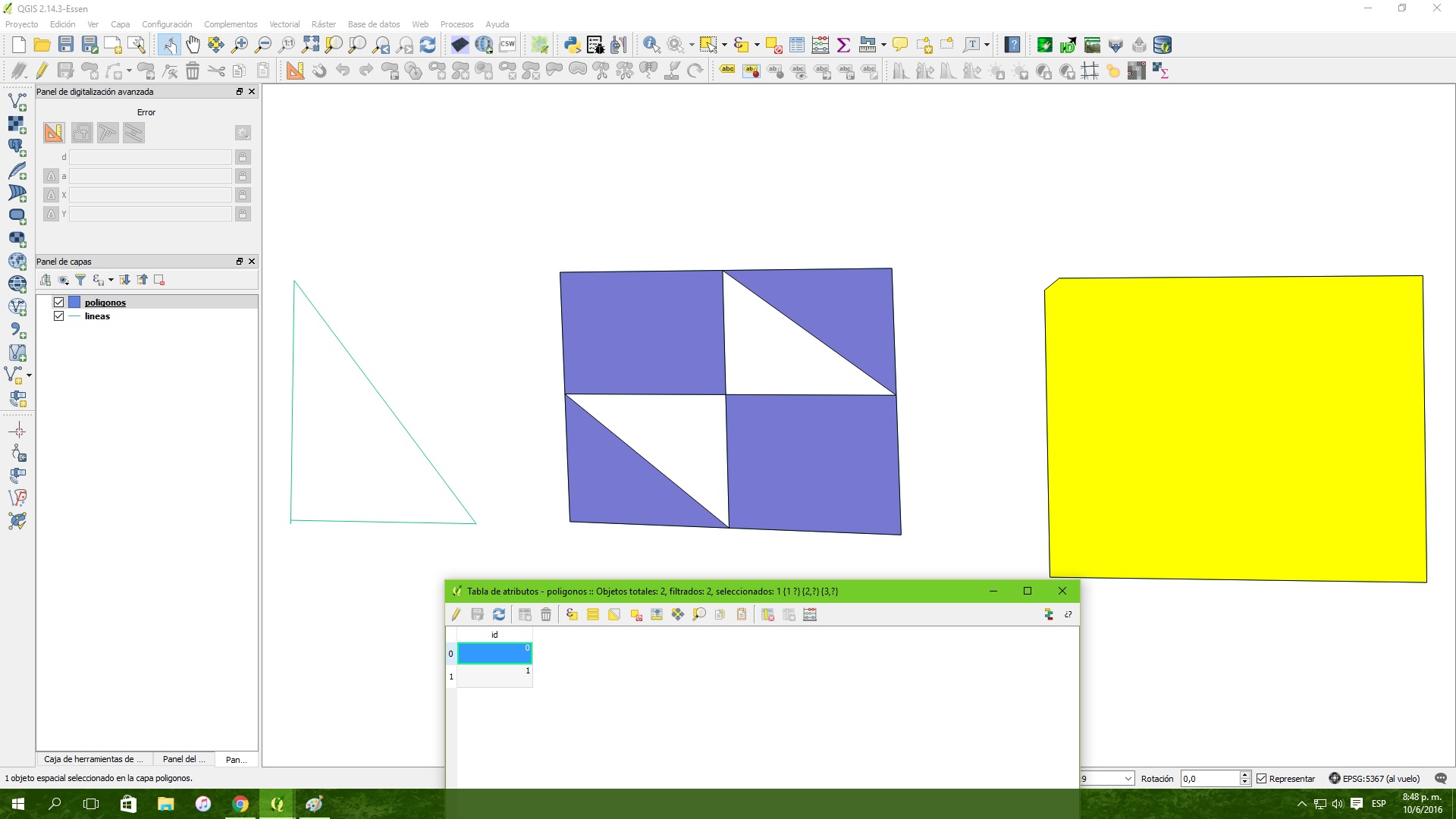Open the Measure tool dropdown arrow
This screenshot has height=819, width=1456.
click(883, 45)
